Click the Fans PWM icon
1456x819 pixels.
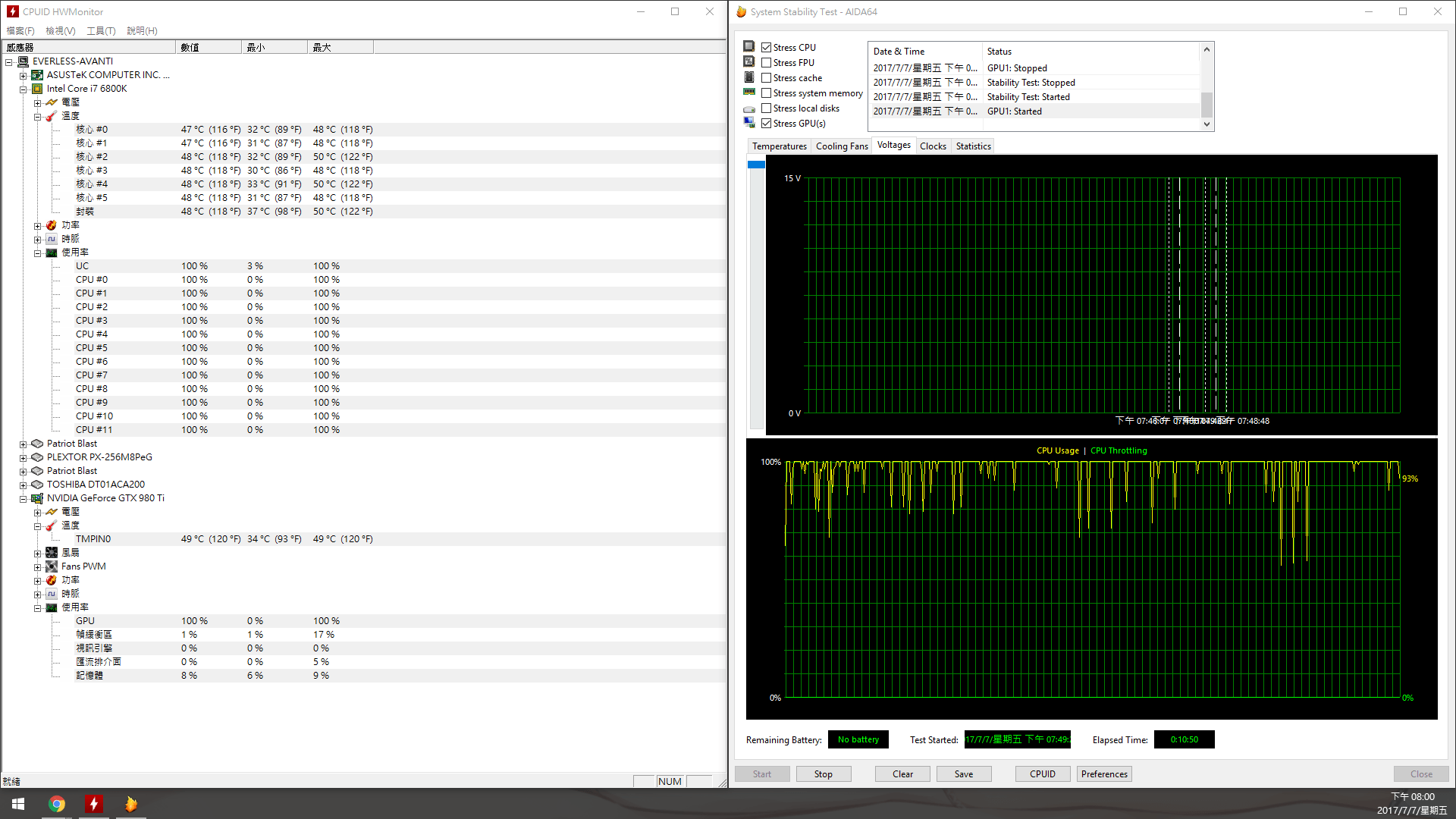(x=52, y=566)
